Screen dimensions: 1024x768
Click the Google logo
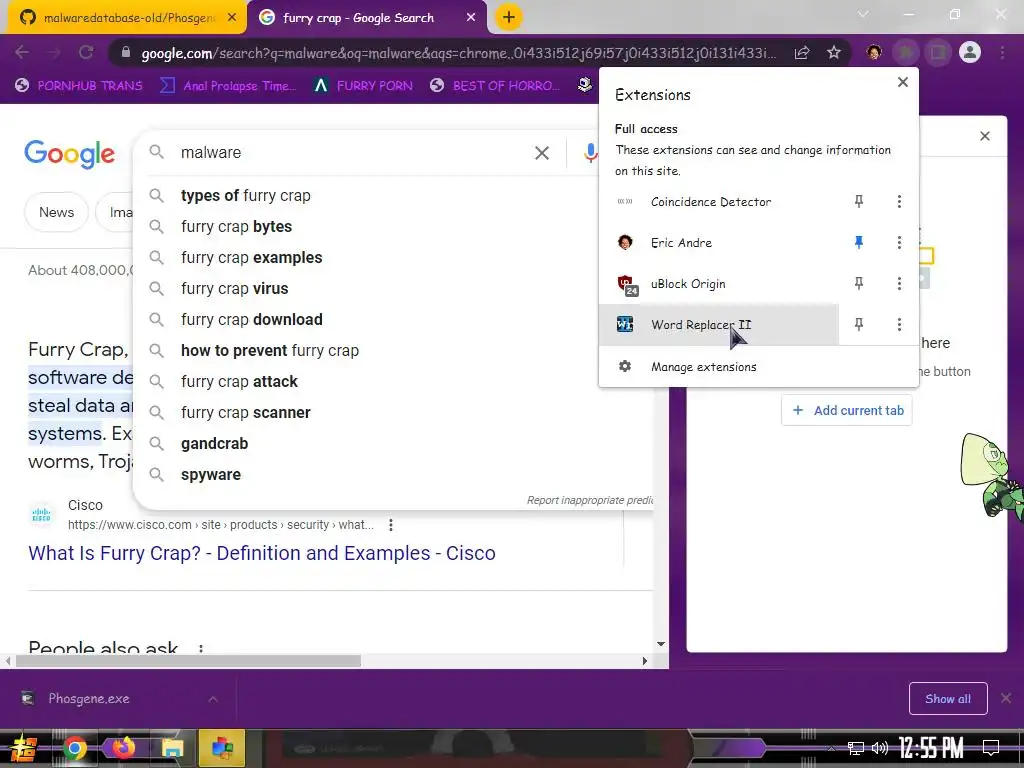[x=69, y=154]
